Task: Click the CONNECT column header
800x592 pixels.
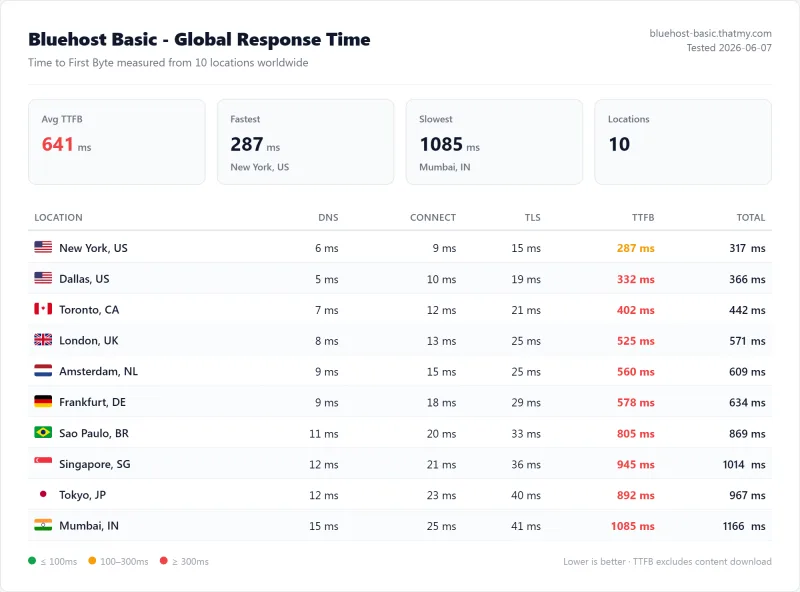Action: coord(433,217)
